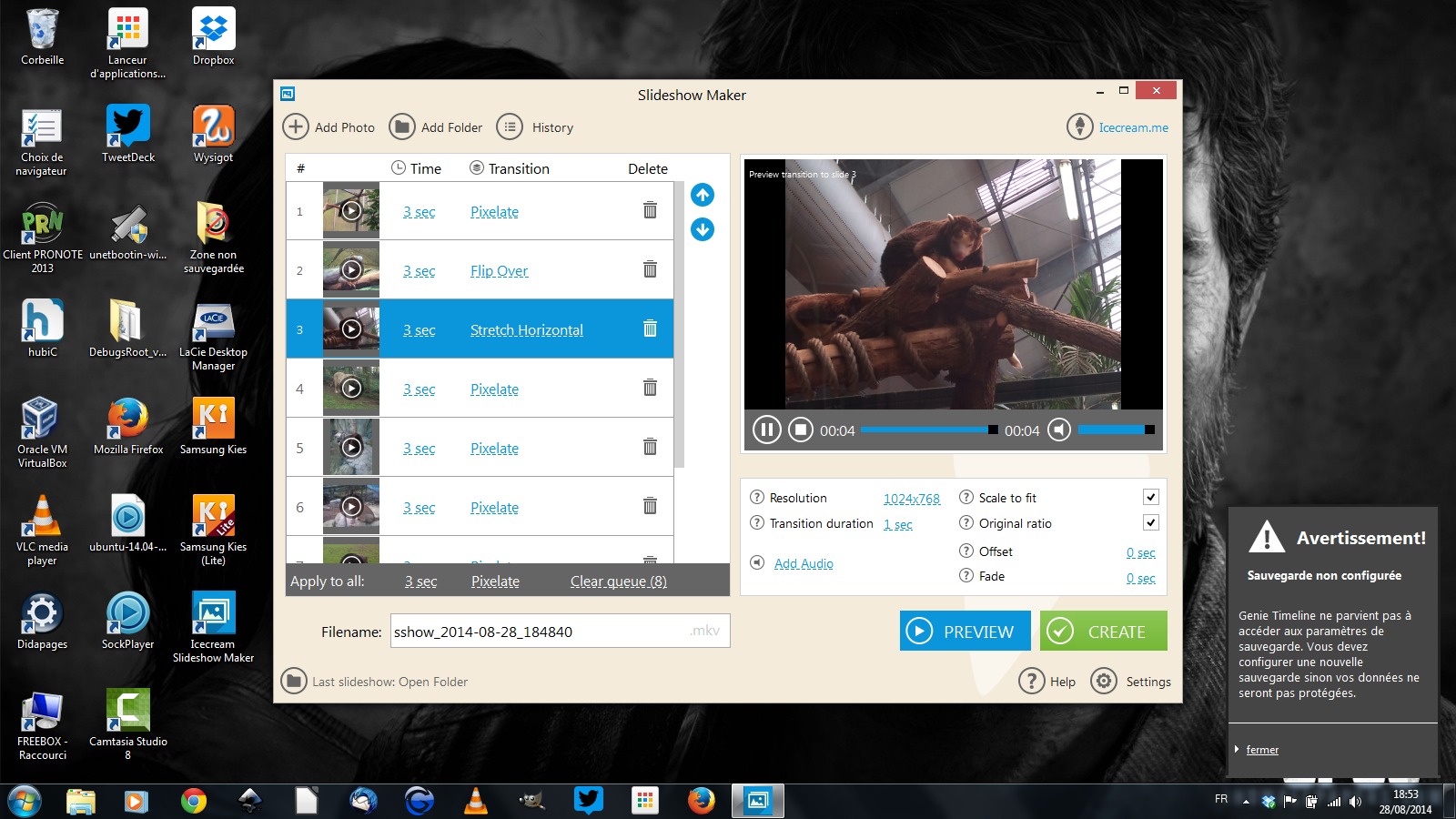Viewport: 1456px width, 819px height.
Task: Set Apply to all Pixelate transition
Action: coord(495,581)
